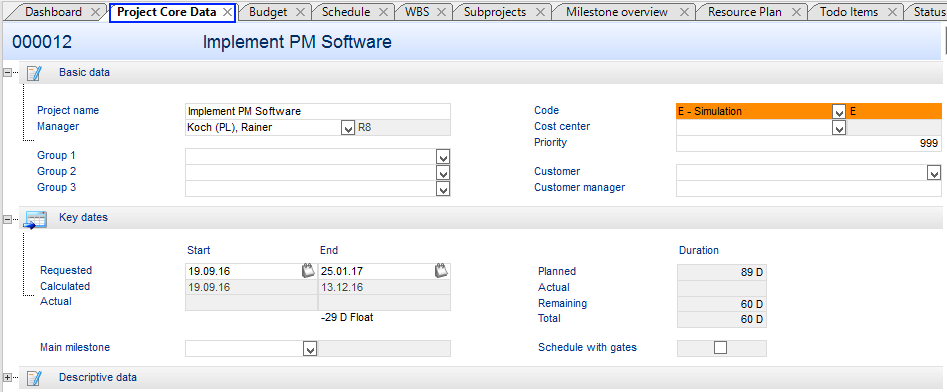This screenshot has height=392, width=947.
Task: Click the project number 000012
Action: coord(42,42)
